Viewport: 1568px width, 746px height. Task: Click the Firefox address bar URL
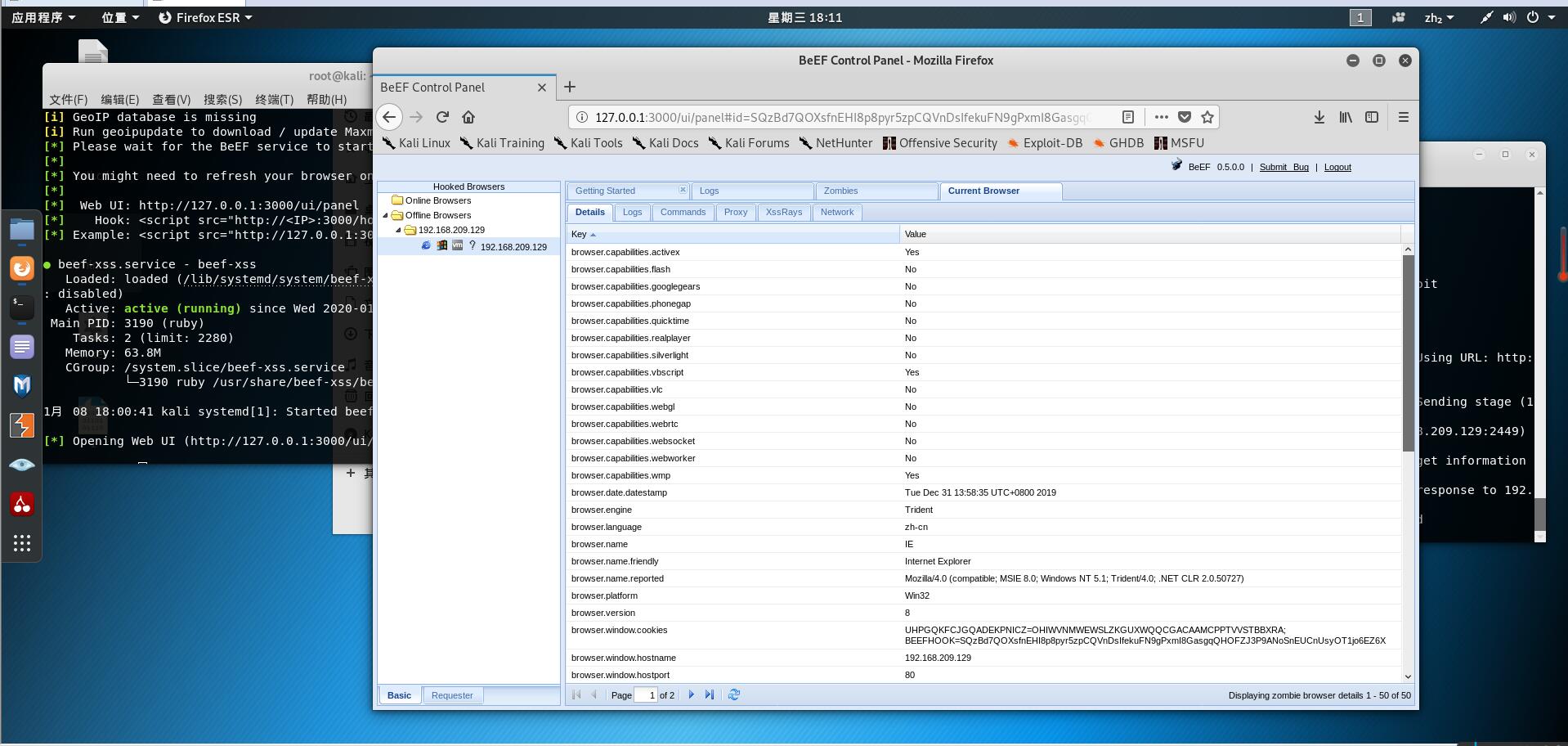[x=842, y=117]
